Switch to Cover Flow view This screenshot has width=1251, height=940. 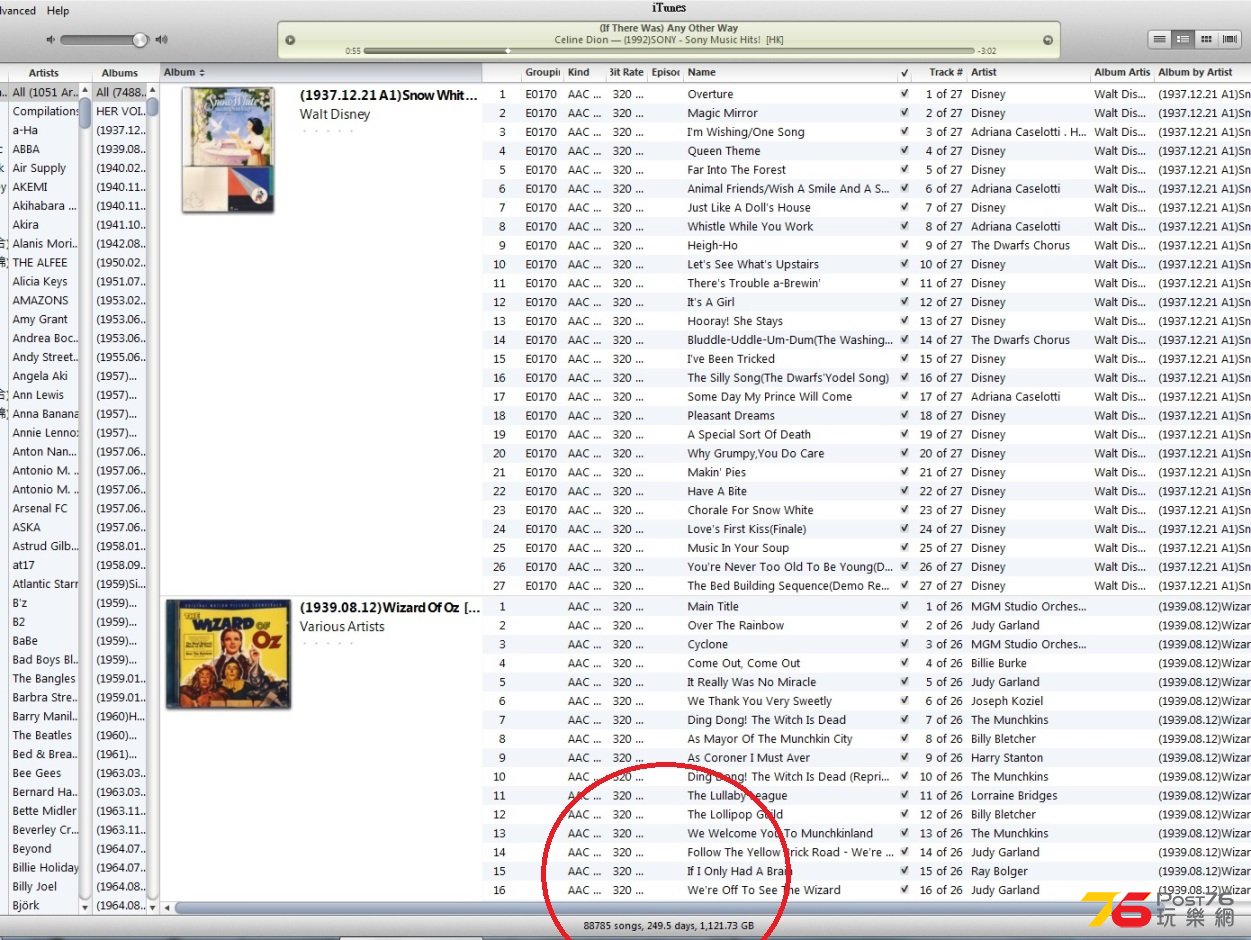[x=1231, y=39]
